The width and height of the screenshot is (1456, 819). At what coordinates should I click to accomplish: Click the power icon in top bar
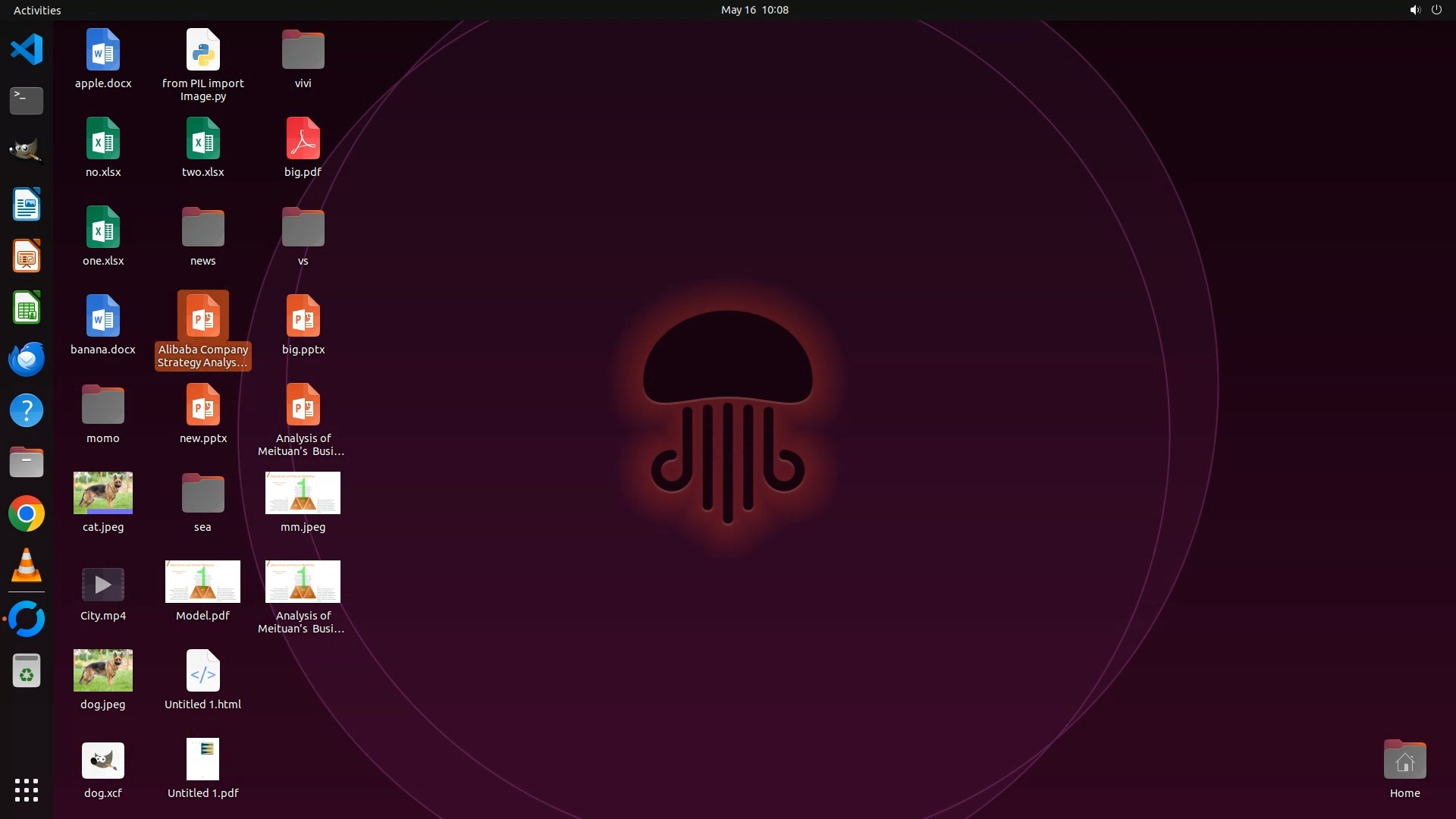pyautogui.click(x=1436, y=10)
